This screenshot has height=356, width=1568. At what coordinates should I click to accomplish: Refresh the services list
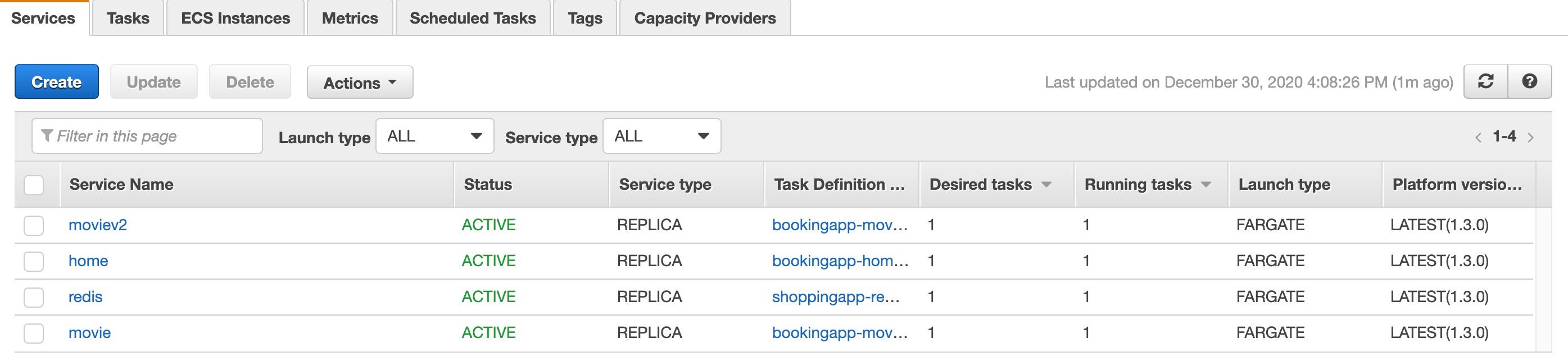pyautogui.click(x=1485, y=81)
